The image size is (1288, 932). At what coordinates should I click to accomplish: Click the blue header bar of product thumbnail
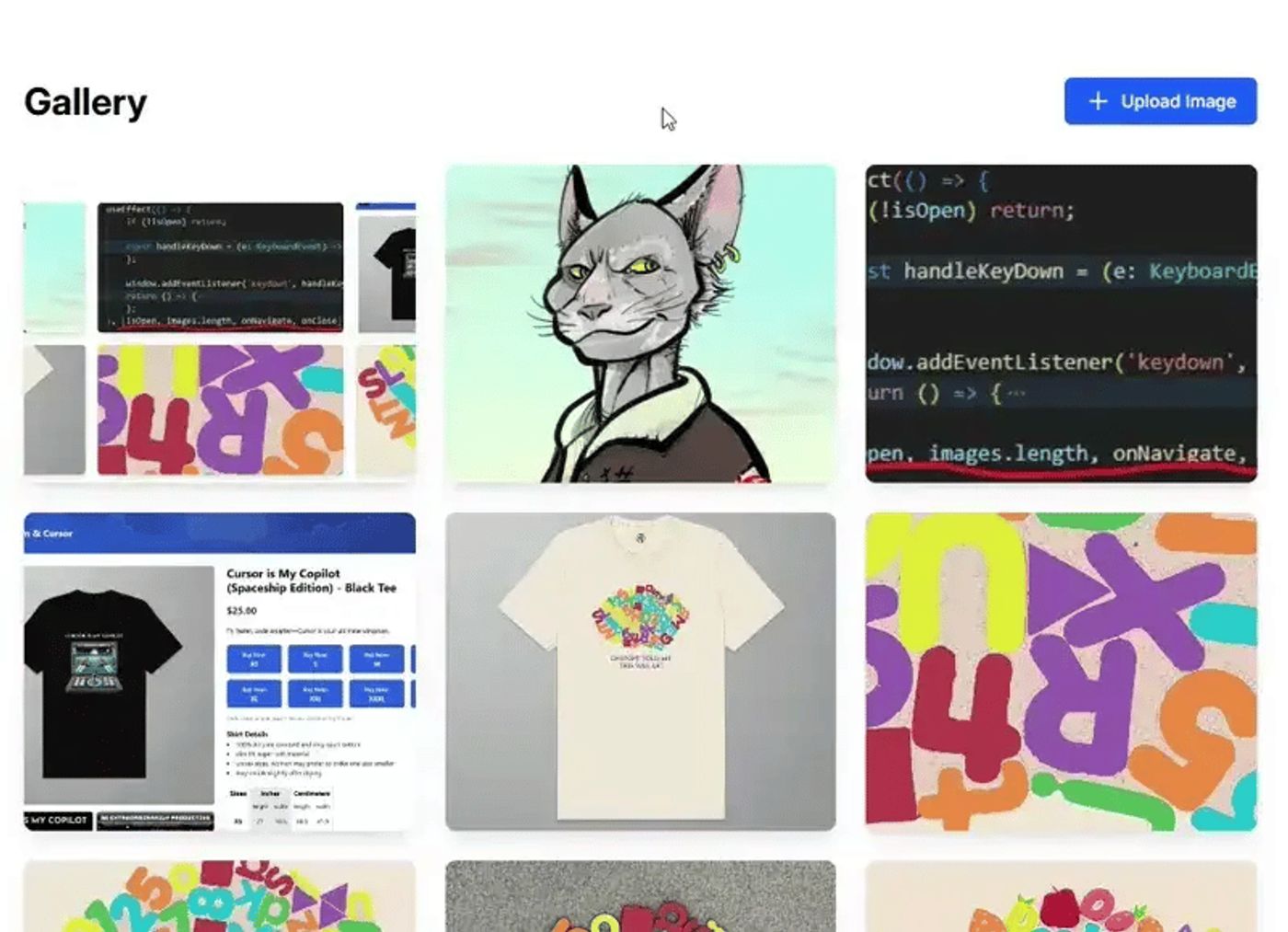tap(219, 533)
